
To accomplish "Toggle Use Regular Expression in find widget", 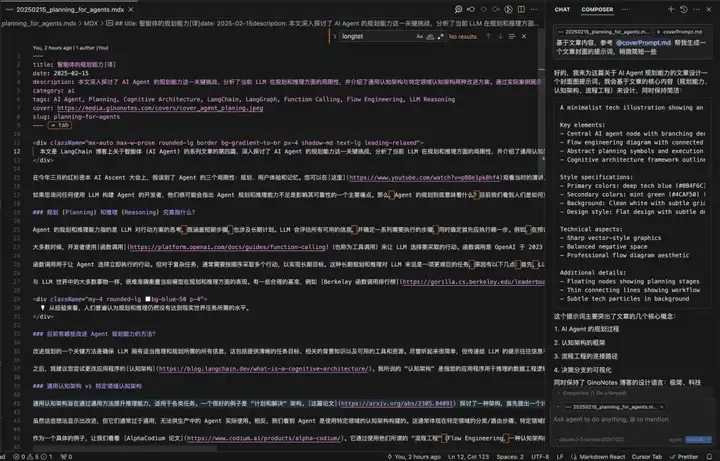I will [x=441, y=36].
